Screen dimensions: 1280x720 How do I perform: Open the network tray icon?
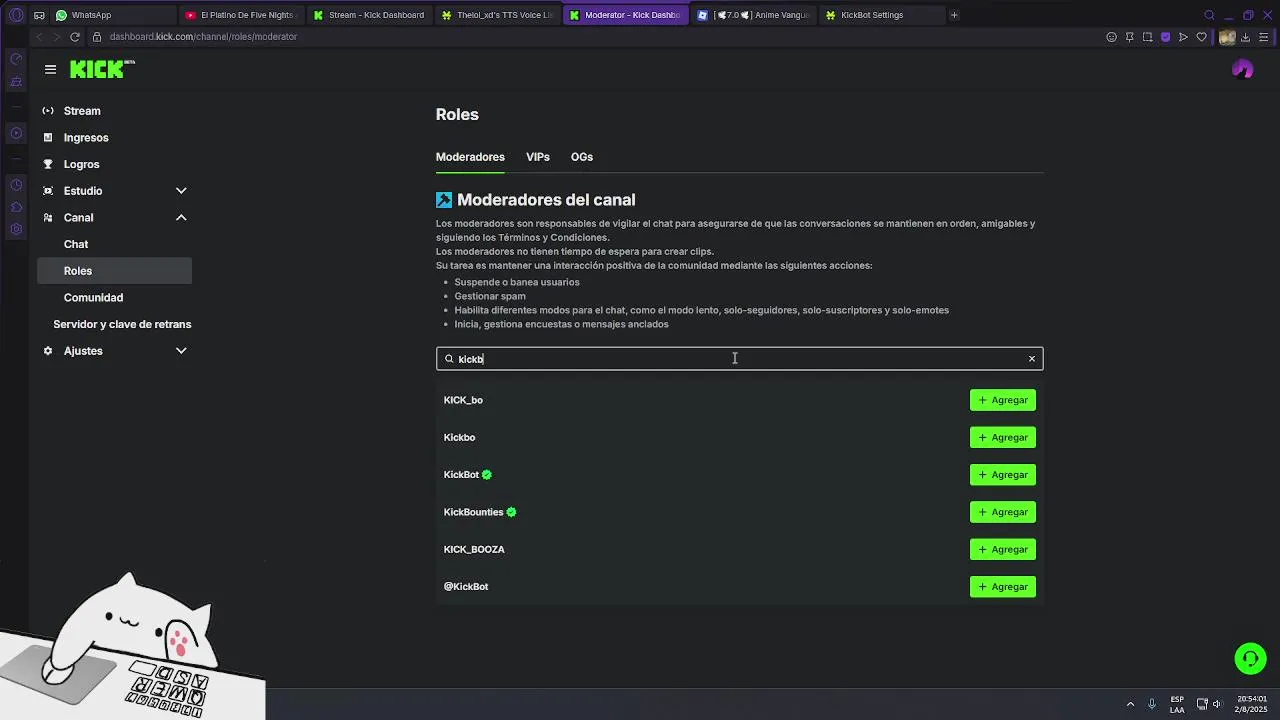click(x=1202, y=704)
